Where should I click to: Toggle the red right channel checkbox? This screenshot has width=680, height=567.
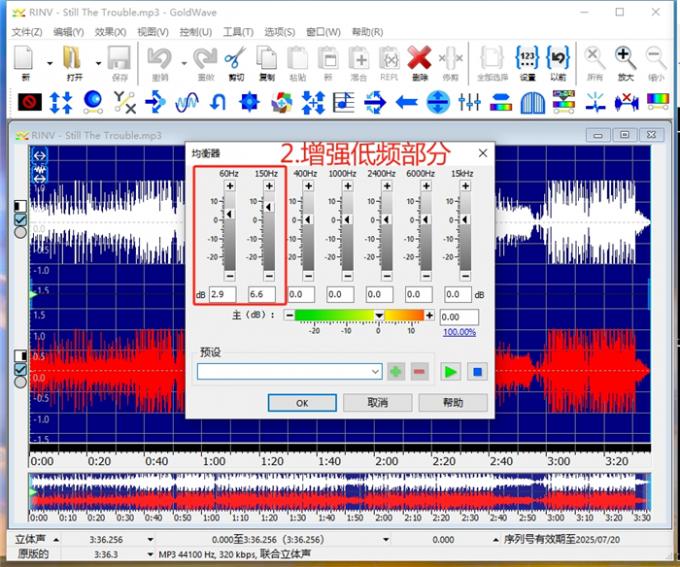pyautogui.click(x=20, y=370)
